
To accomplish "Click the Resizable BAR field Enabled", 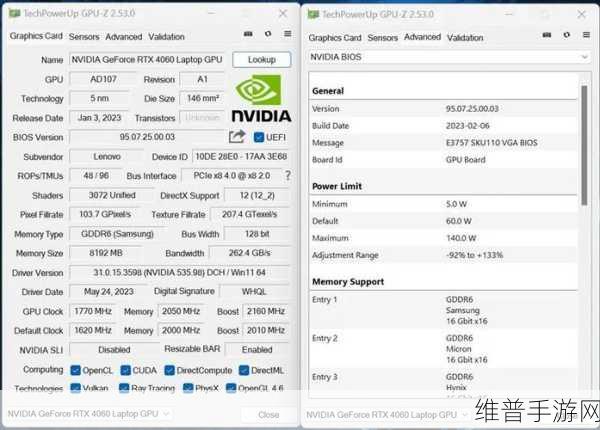I will tap(257, 349).
